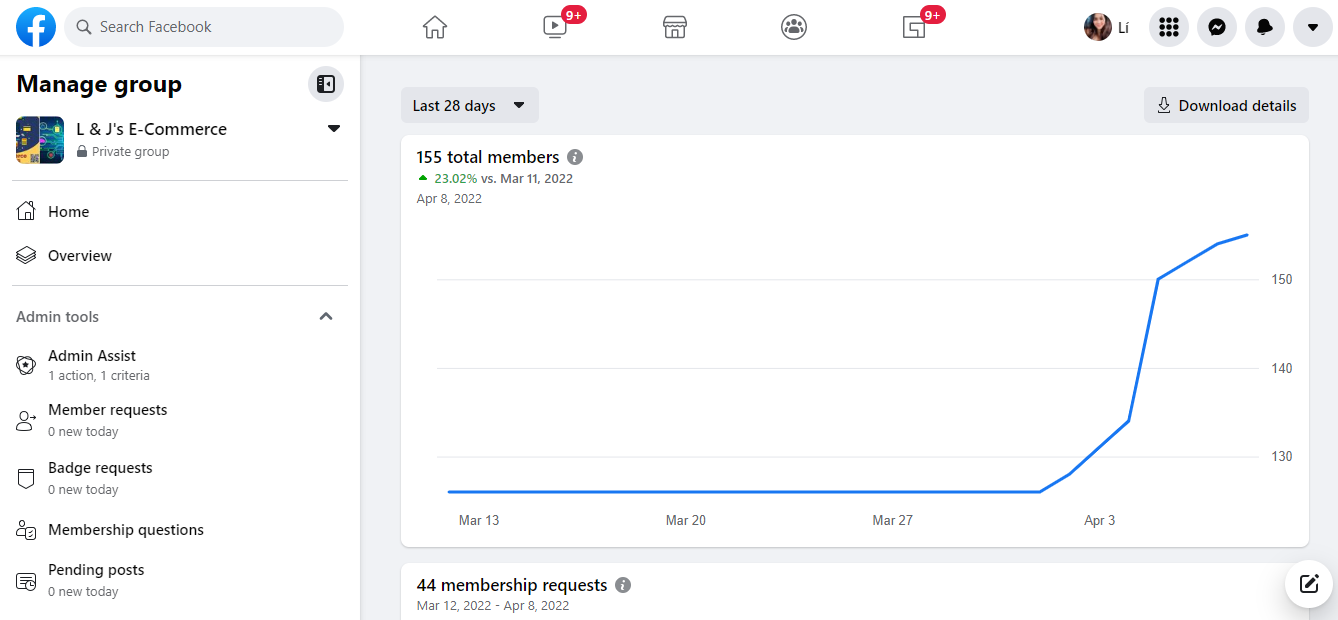Screen dimensions: 1338x620
Task: Expand the L & J's E-Commerce group switcher
Action: point(334,129)
